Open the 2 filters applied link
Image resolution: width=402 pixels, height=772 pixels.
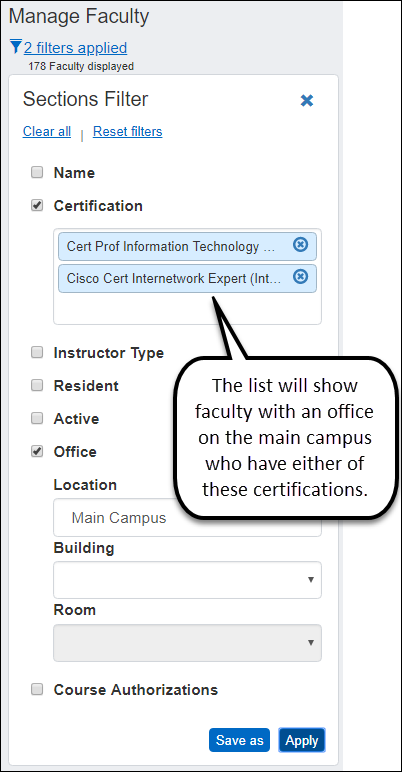click(x=75, y=48)
